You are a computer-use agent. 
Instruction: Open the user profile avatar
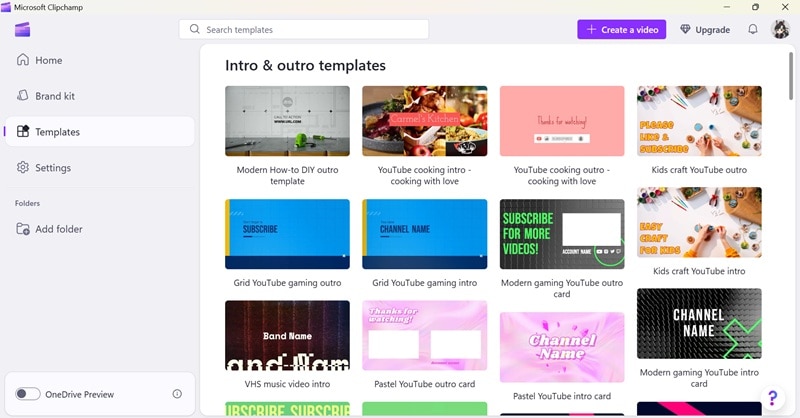(x=780, y=29)
